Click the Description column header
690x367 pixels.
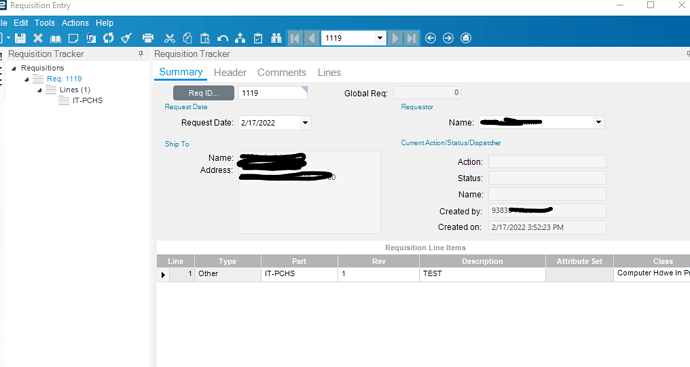tap(482, 261)
